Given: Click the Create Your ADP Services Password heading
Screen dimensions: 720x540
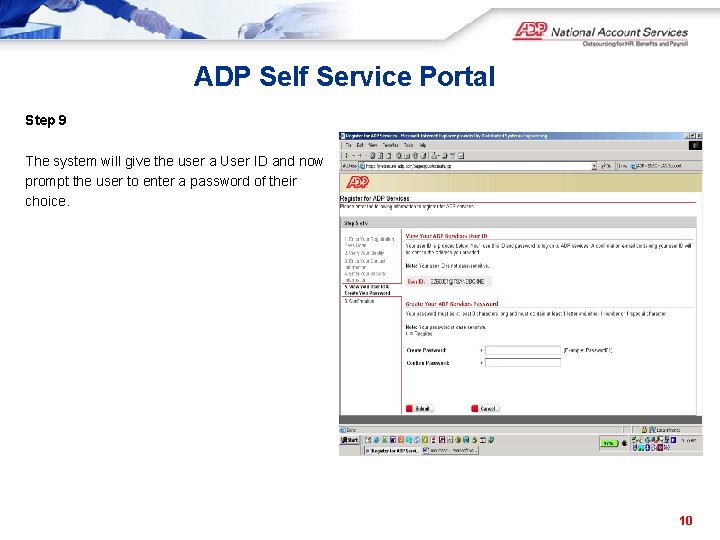Looking at the screenshot, I should [452, 304].
